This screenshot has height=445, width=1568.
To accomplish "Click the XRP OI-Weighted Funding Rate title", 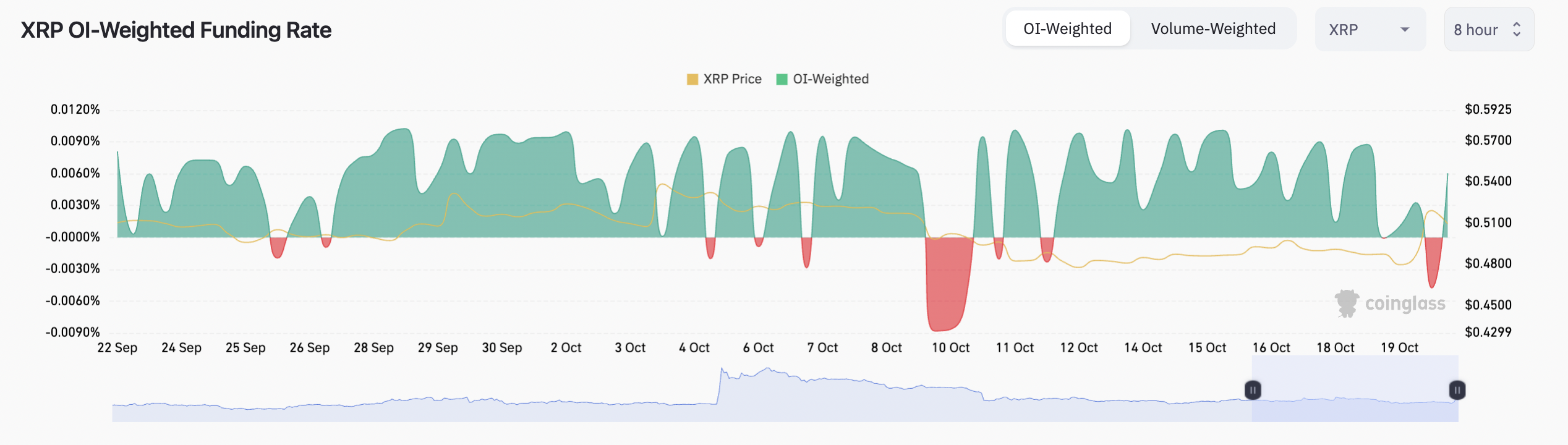I will point(176,30).
